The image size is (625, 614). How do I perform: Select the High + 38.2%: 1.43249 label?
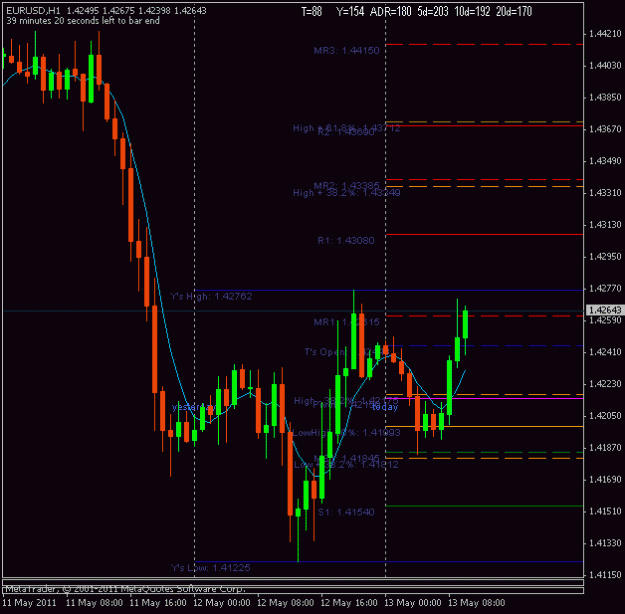(x=346, y=193)
